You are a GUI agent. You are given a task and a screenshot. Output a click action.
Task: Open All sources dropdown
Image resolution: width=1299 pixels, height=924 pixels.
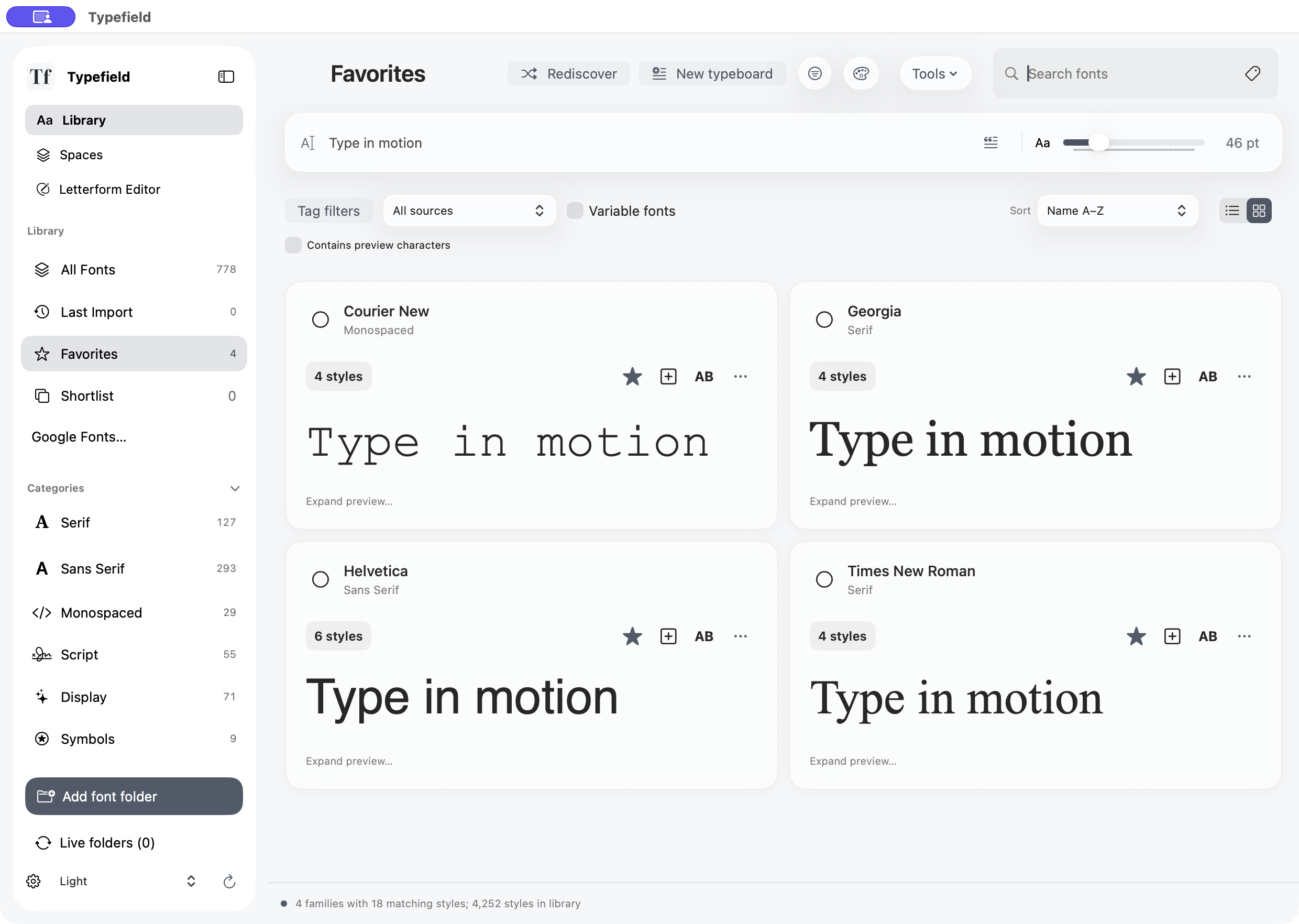(469, 211)
